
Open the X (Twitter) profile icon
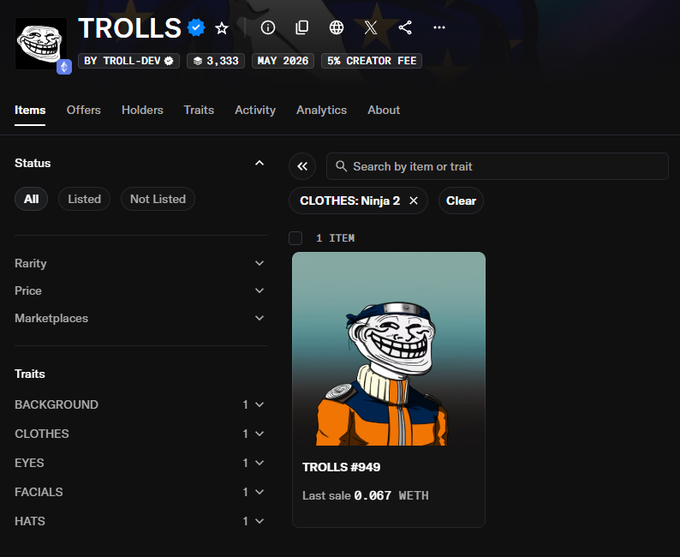370,28
